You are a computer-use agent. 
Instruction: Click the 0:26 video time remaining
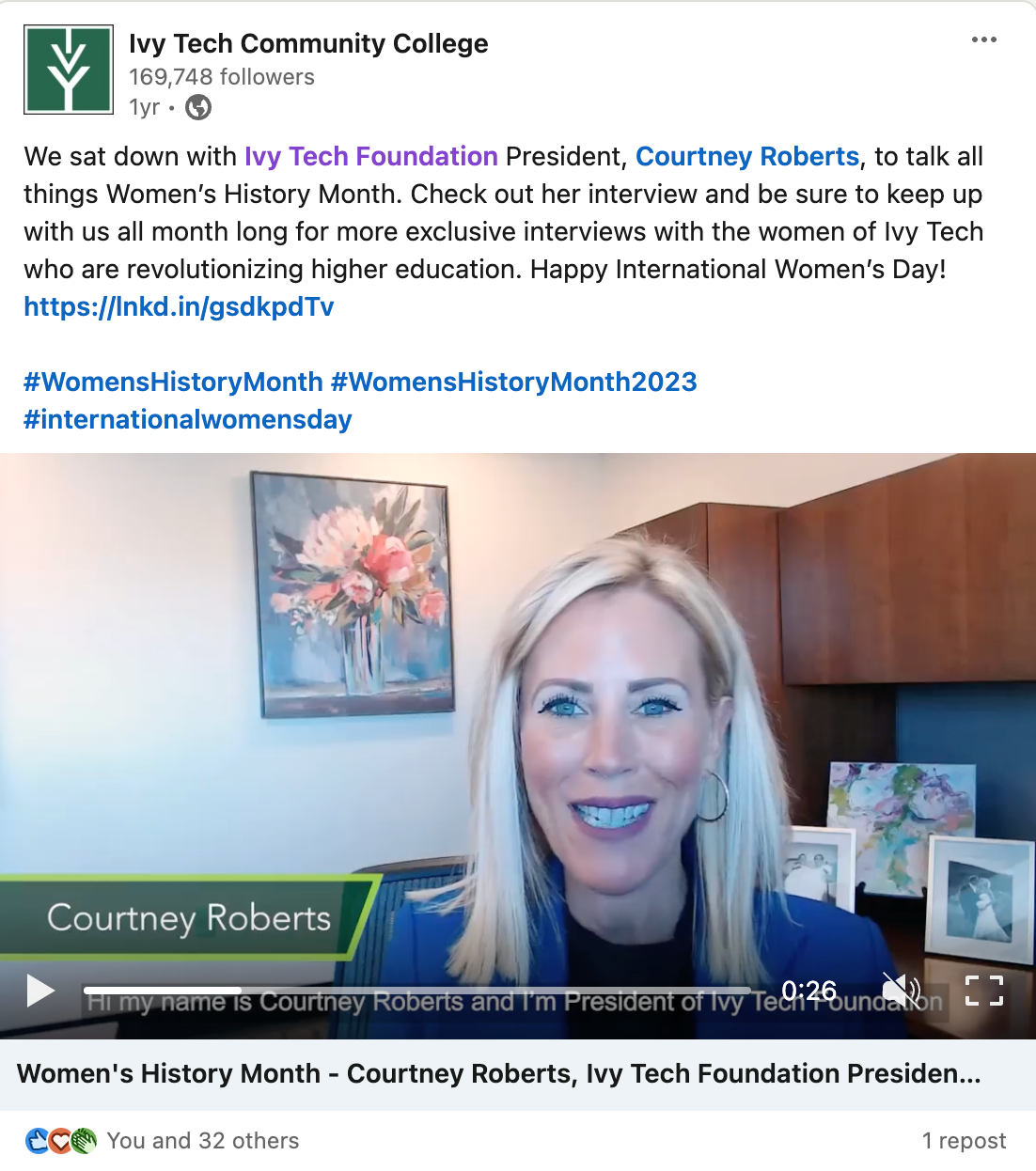tap(808, 991)
